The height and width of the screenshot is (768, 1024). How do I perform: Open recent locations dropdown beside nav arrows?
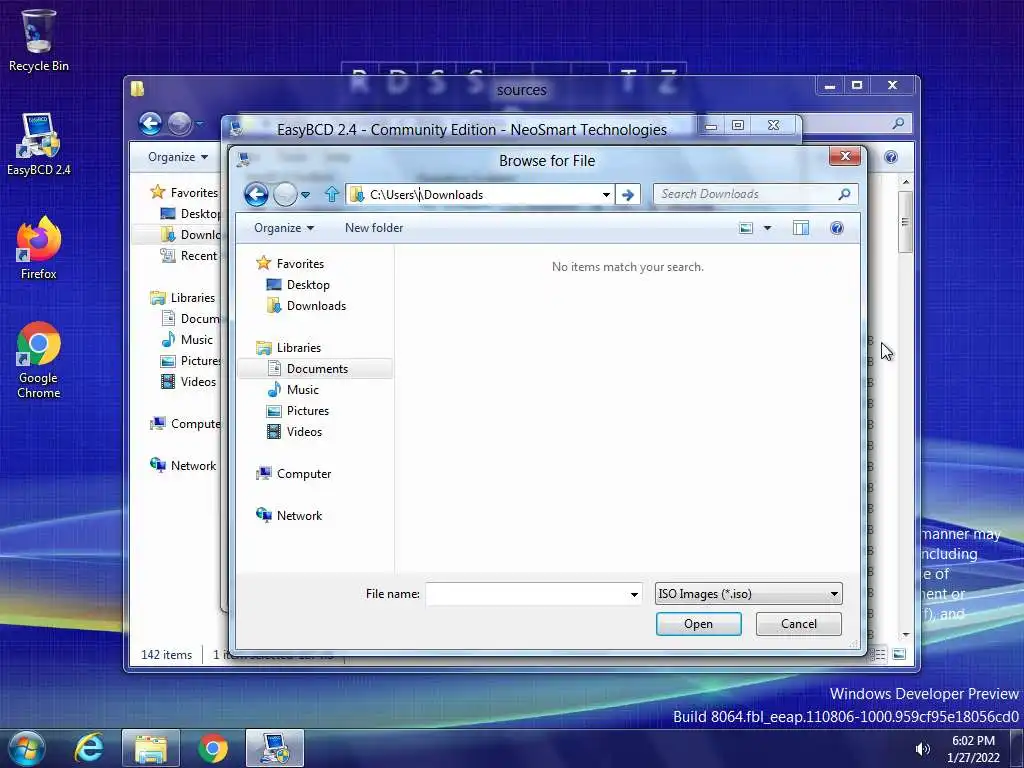306,195
